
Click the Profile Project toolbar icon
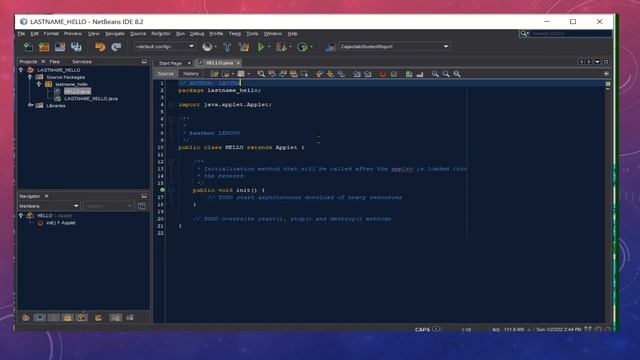[x=302, y=47]
